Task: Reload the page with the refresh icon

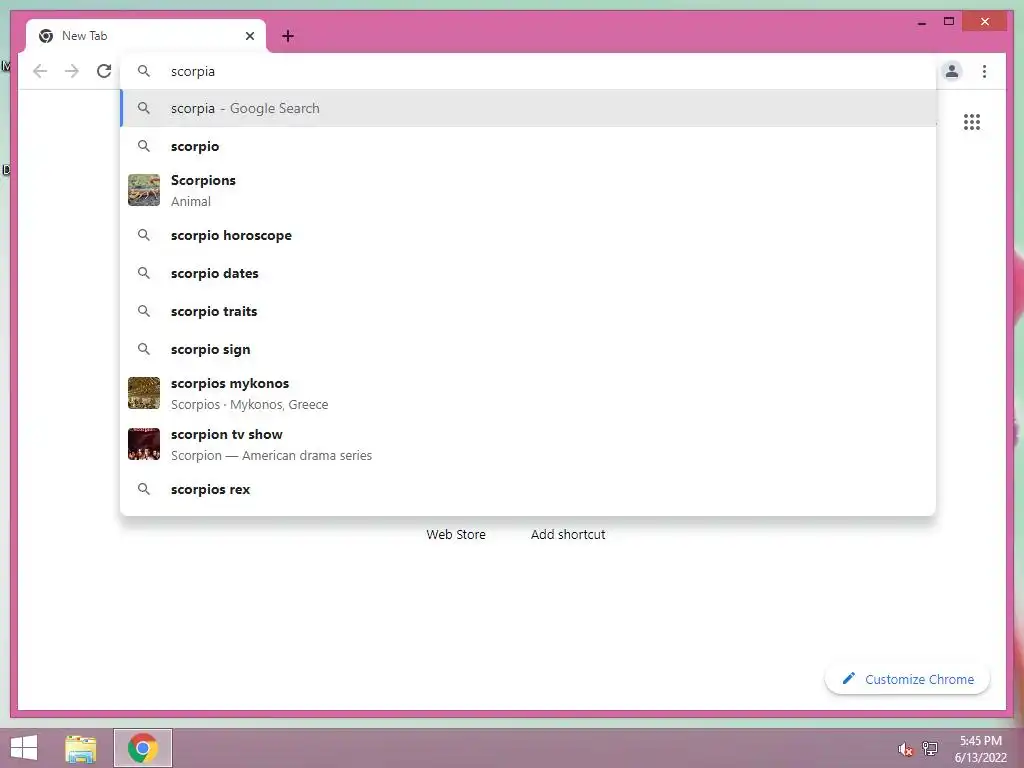Action: coord(104,71)
